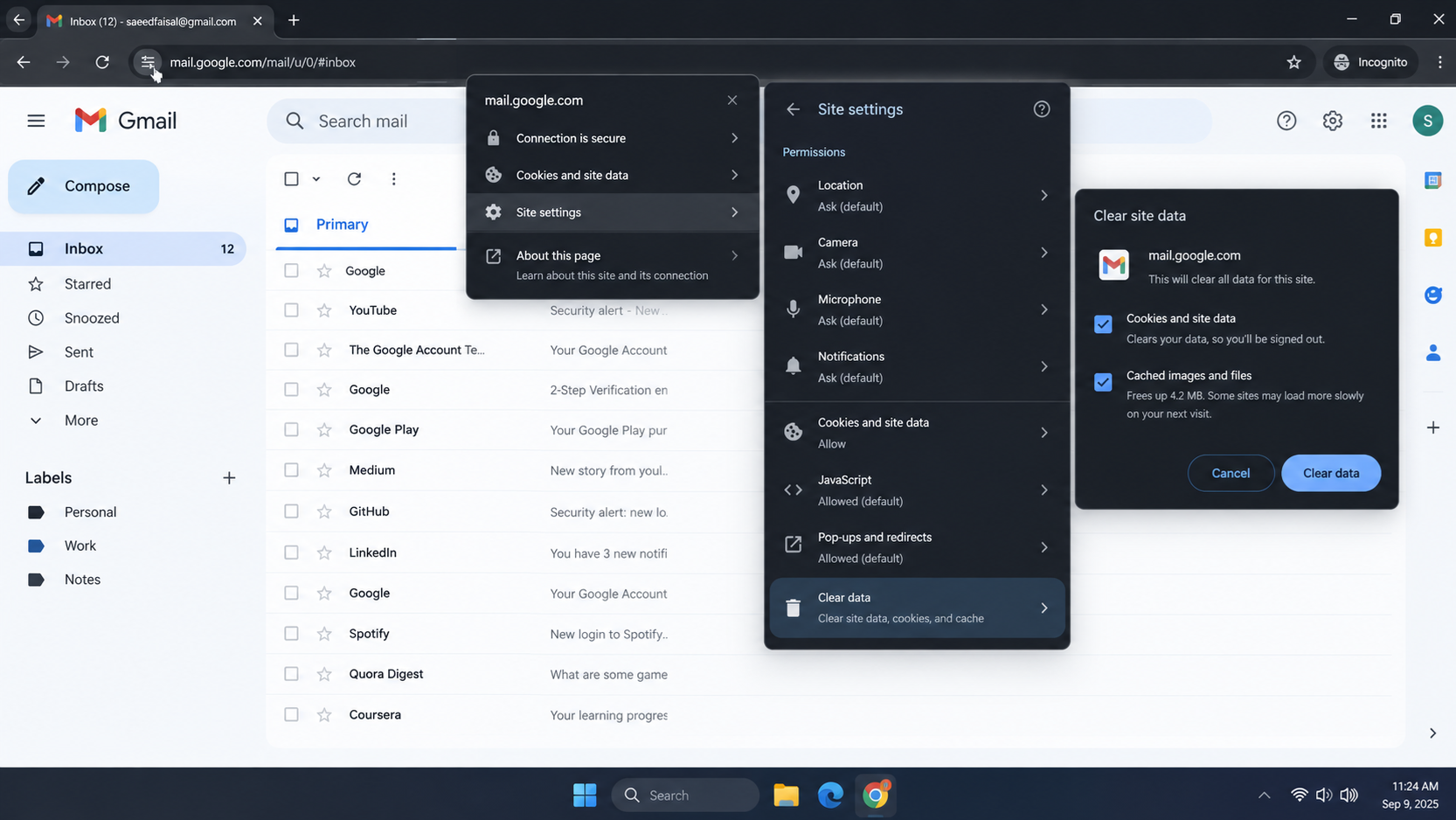Image resolution: width=1456 pixels, height=820 pixels.
Task: Click the Clear data button
Action: pyautogui.click(x=1330, y=473)
